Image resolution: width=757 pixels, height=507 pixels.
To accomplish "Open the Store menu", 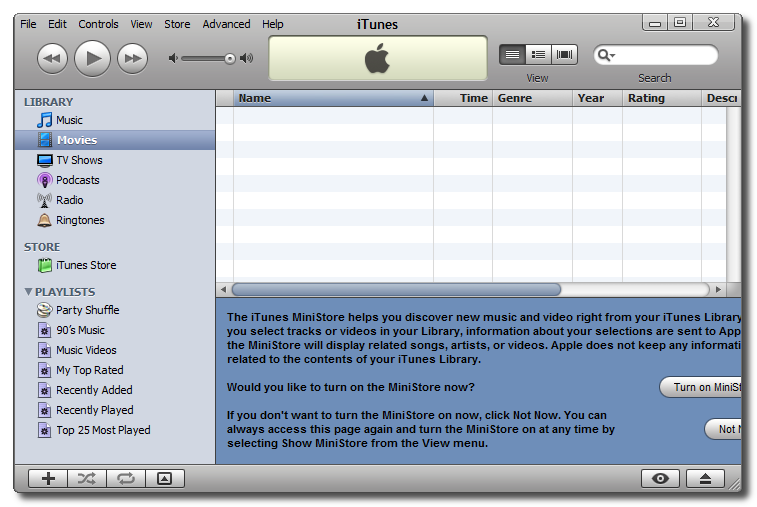I will pos(177,24).
